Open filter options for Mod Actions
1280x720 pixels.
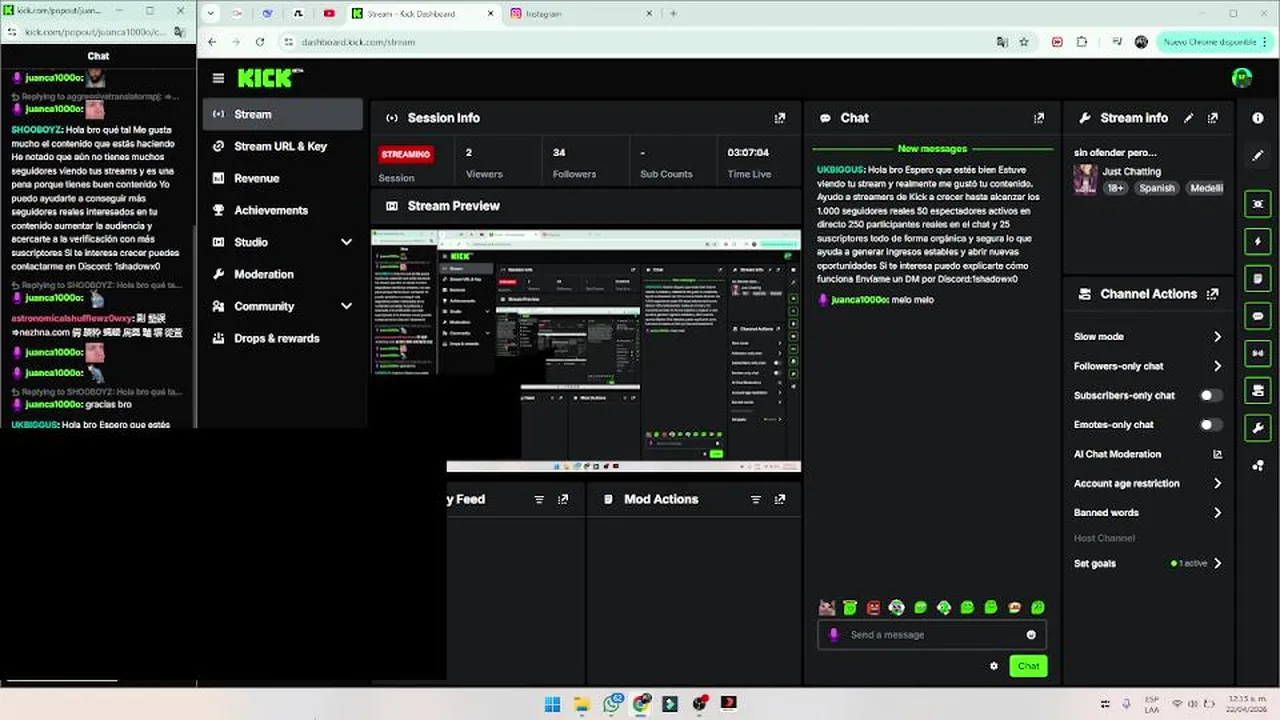(x=756, y=499)
